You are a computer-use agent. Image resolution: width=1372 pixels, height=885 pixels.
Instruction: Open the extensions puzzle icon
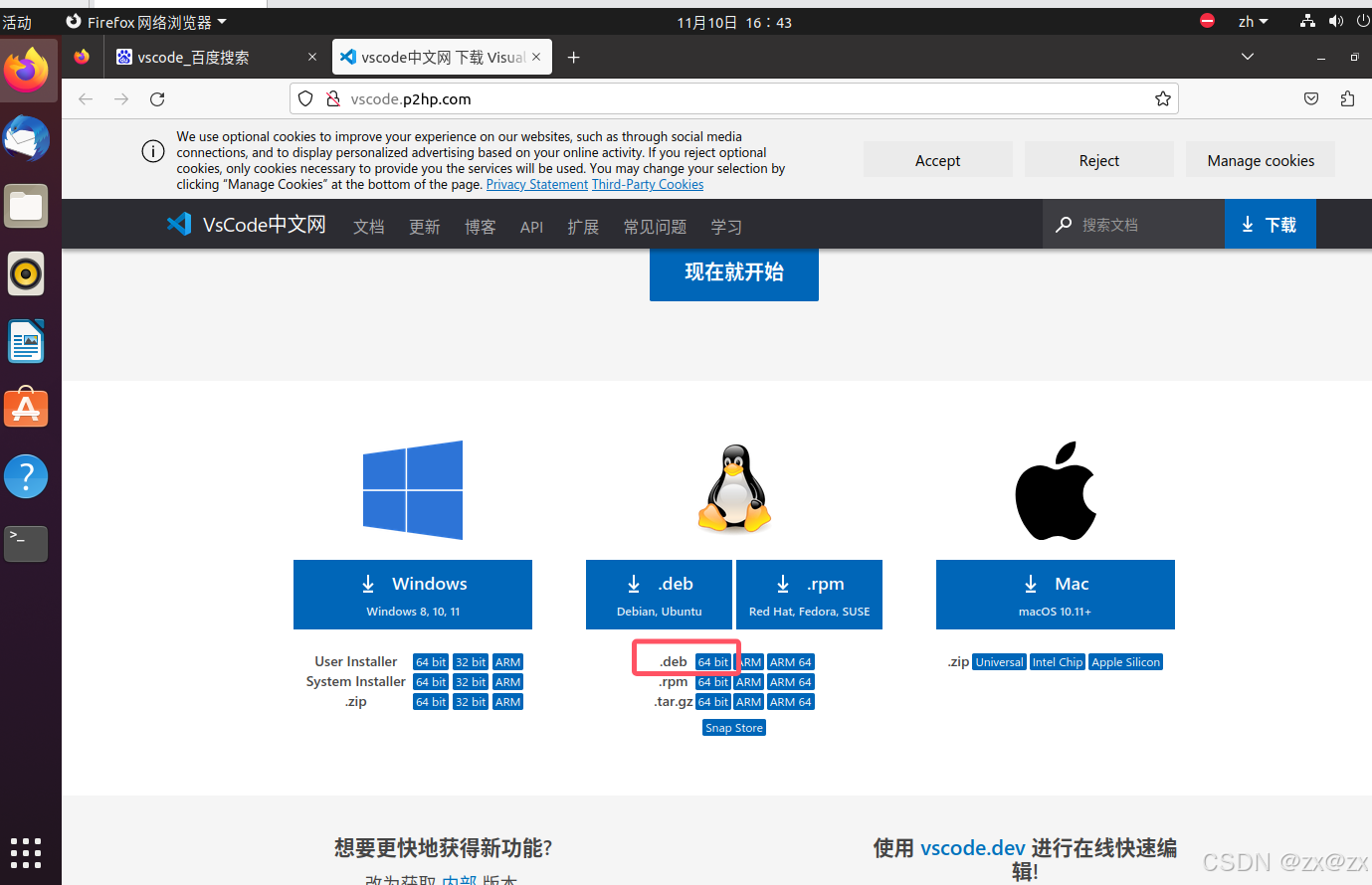click(x=1347, y=98)
